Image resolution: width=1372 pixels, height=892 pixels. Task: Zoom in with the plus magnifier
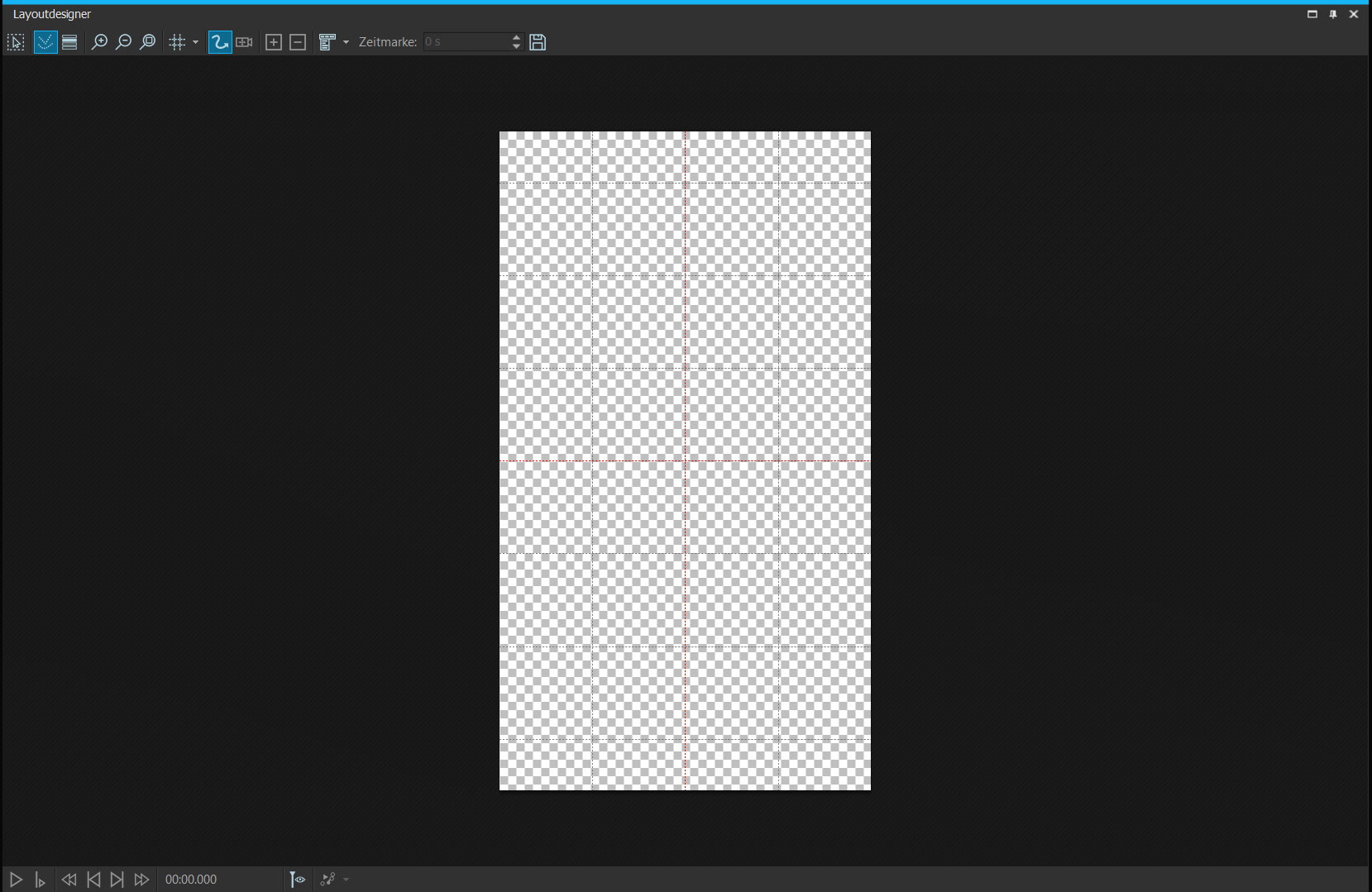click(x=99, y=42)
